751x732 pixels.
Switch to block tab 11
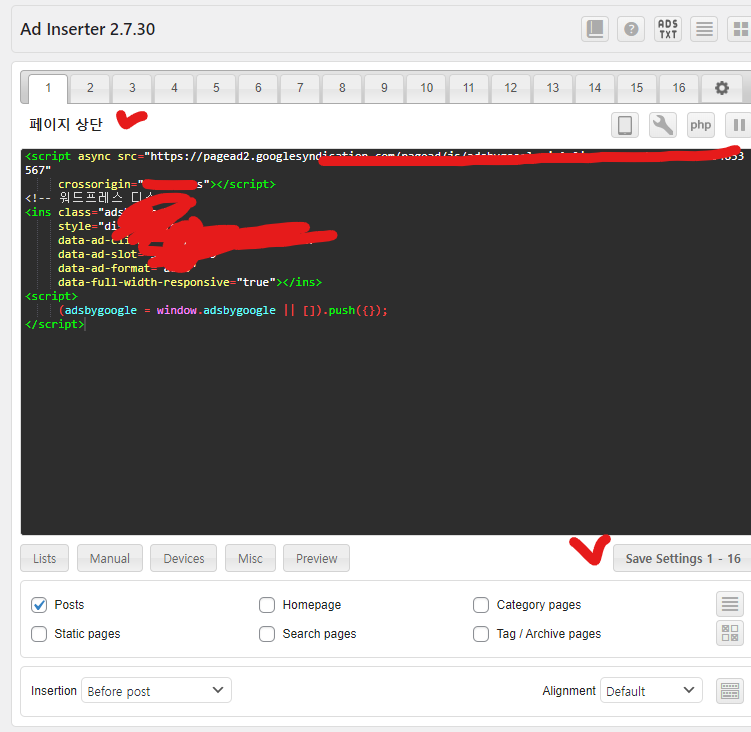click(x=468, y=88)
